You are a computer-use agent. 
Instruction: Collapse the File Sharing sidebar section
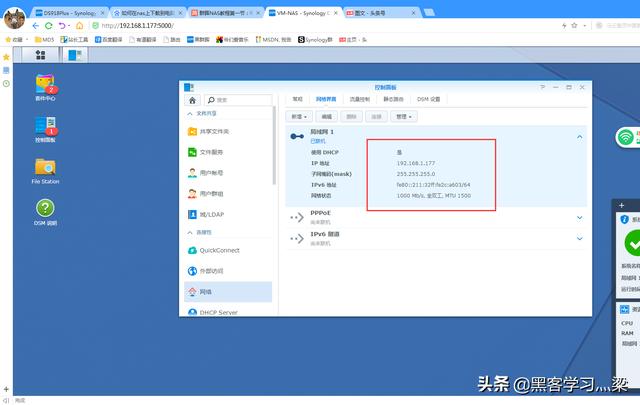point(190,113)
